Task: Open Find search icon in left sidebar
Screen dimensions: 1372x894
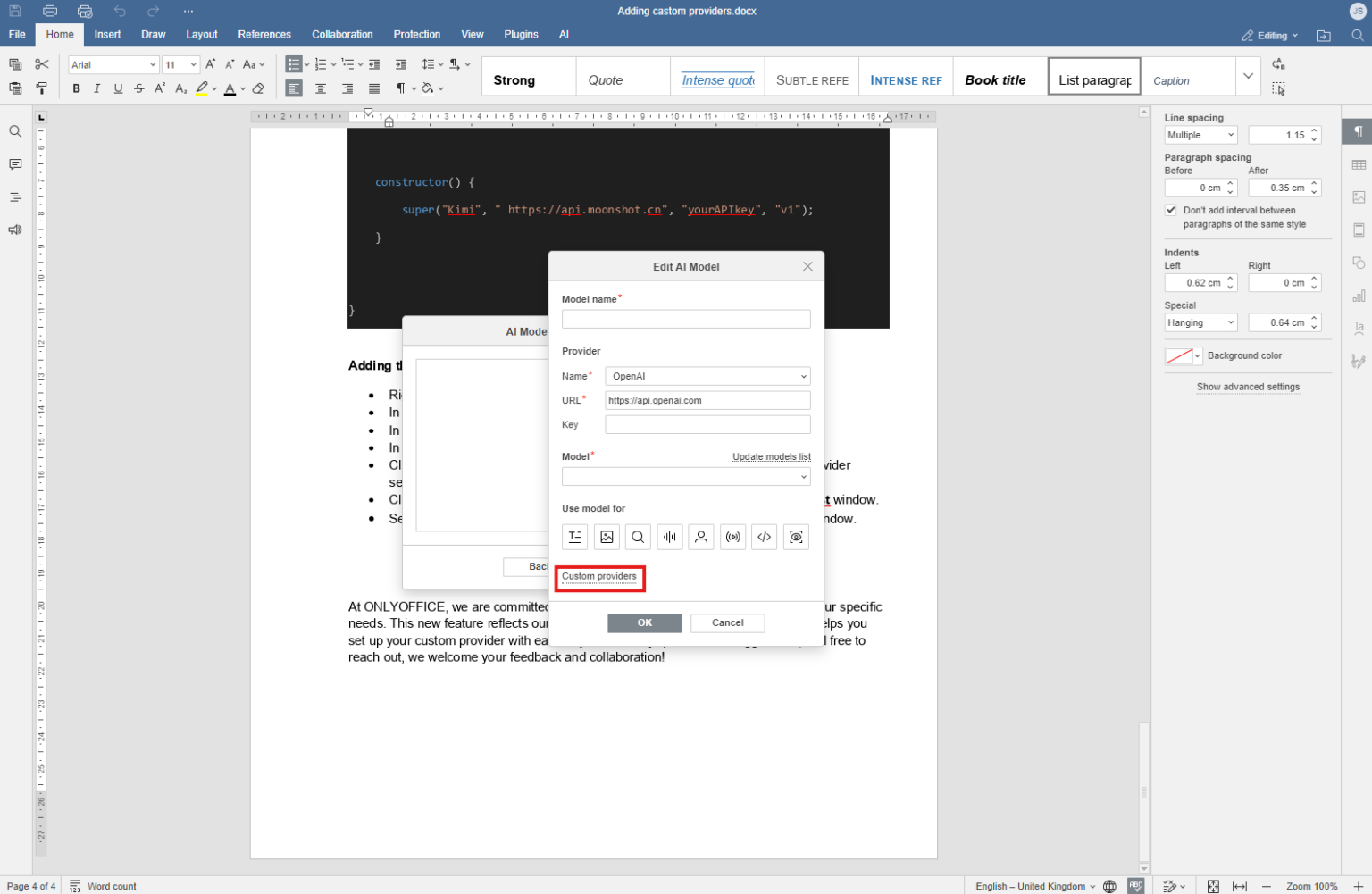Action: tap(15, 131)
